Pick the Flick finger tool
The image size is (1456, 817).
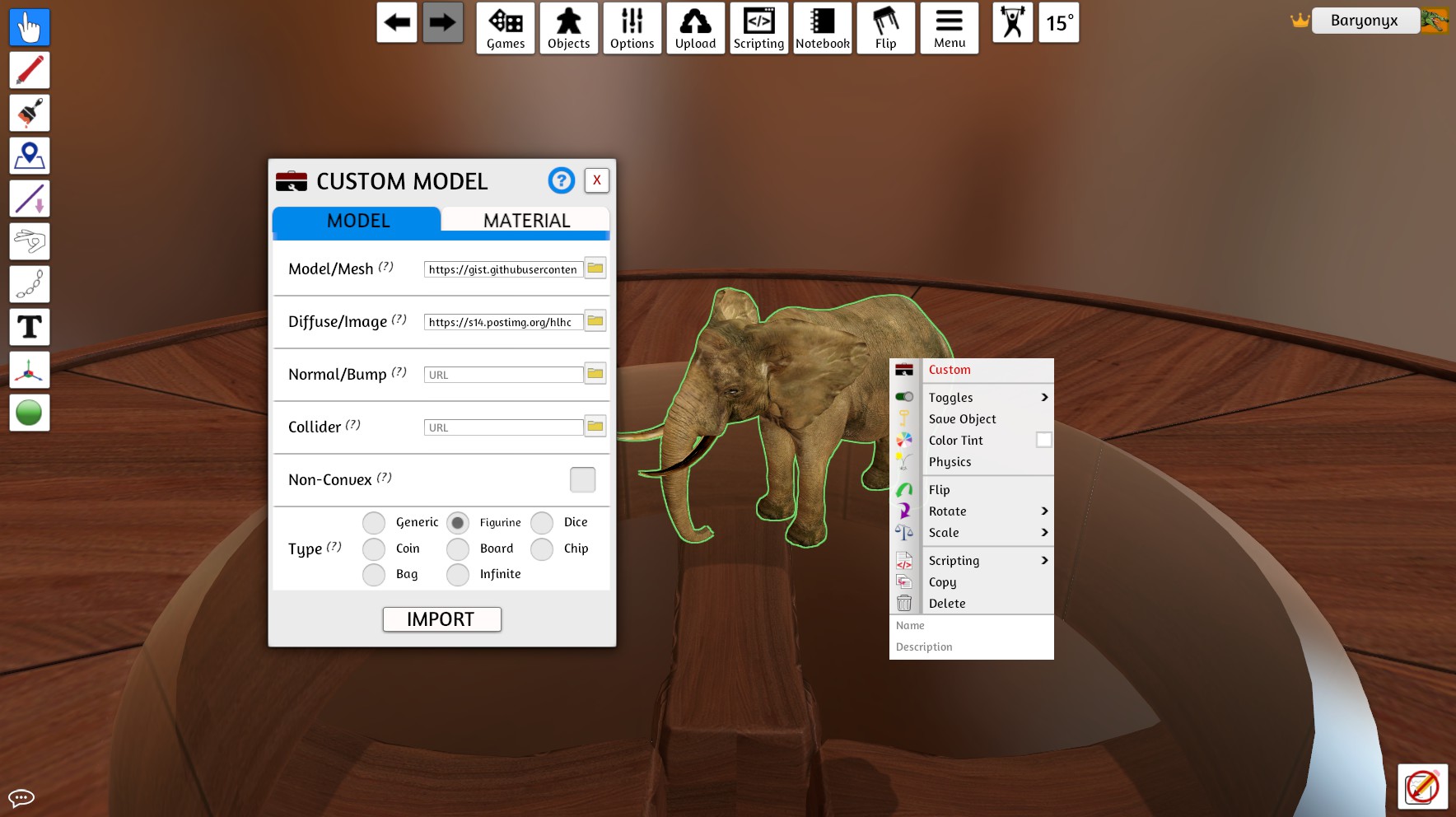click(30, 241)
